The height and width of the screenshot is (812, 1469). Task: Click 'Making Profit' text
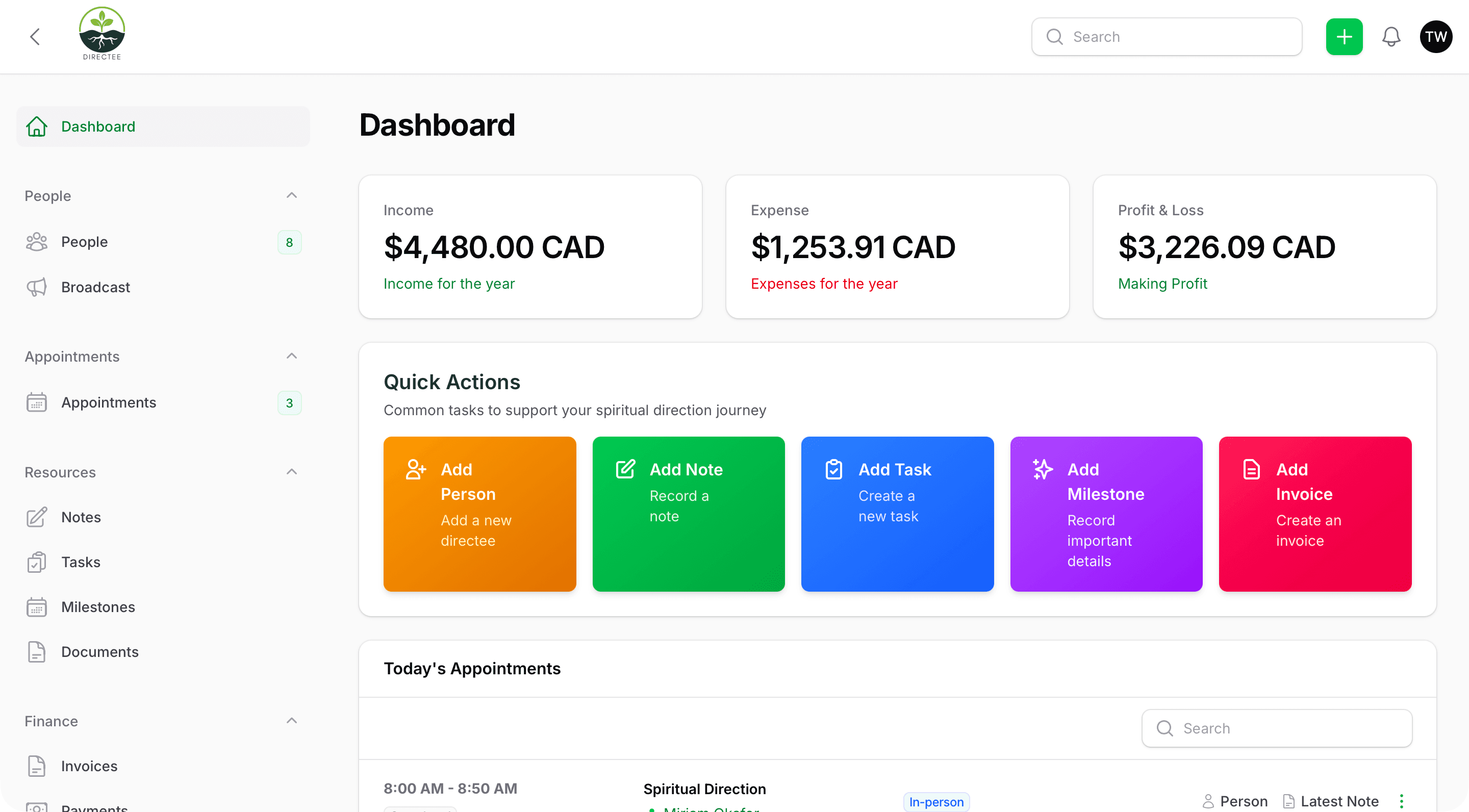(x=1163, y=284)
